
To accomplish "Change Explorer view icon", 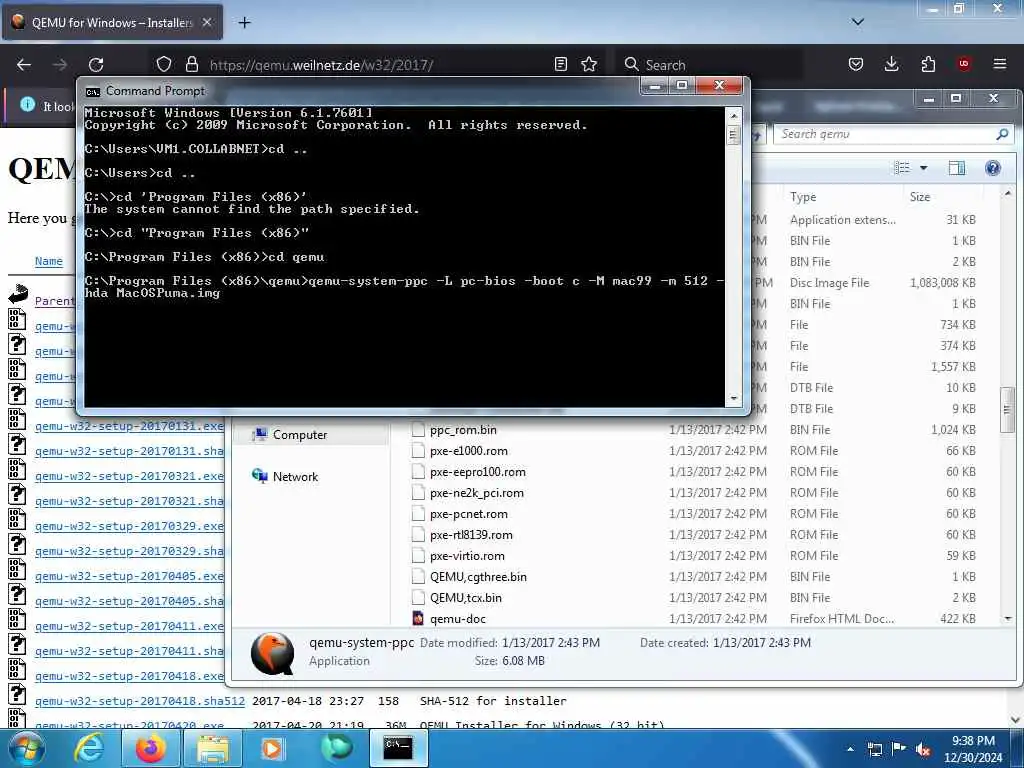I will pos(902,168).
